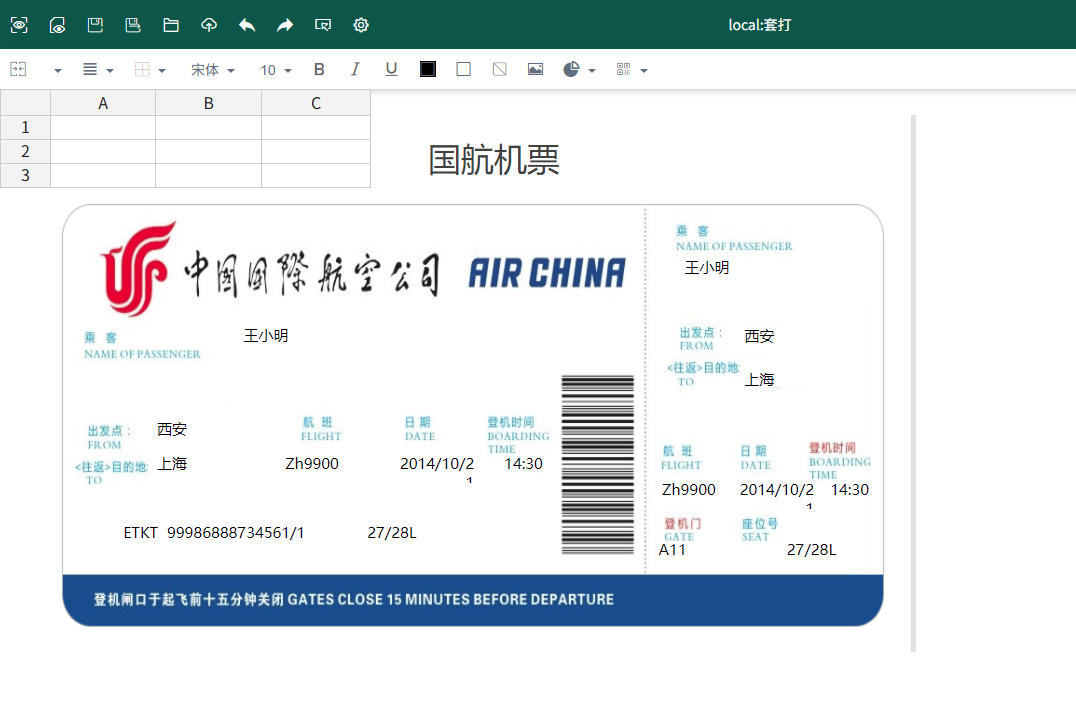
Task: Toggle italic formatting
Action: click(x=355, y=69)
